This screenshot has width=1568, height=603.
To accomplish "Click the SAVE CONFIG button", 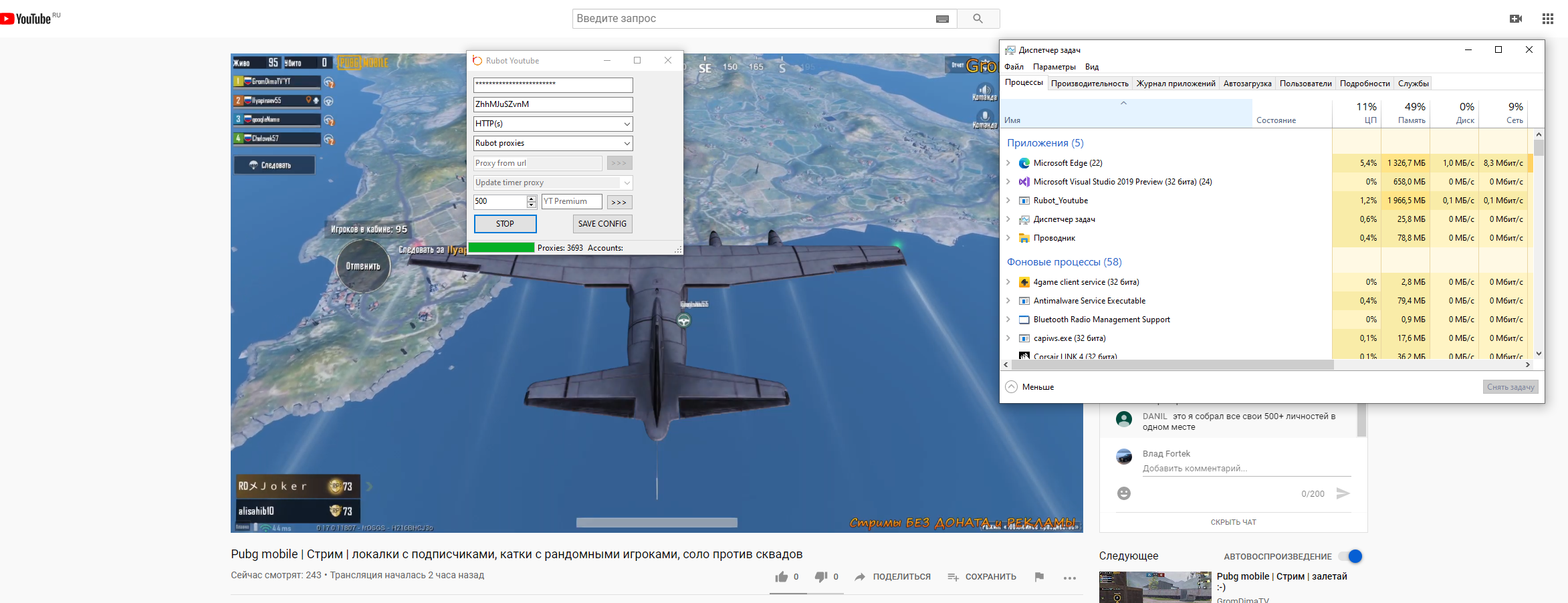I will (x=602, y=224).
